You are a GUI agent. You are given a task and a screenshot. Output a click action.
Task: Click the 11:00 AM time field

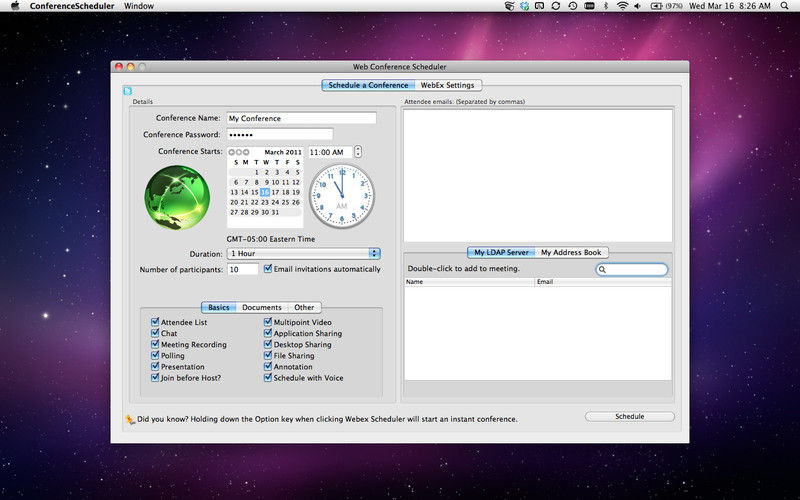tap(331, 152)
